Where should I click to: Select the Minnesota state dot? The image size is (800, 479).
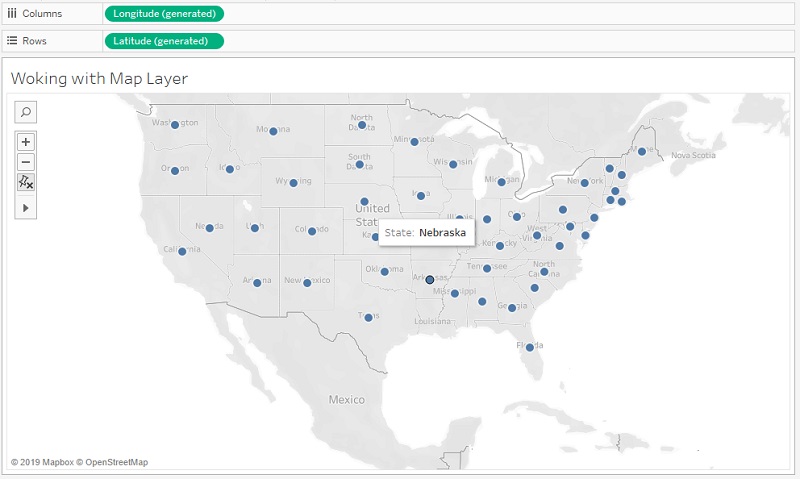[414, 142]
